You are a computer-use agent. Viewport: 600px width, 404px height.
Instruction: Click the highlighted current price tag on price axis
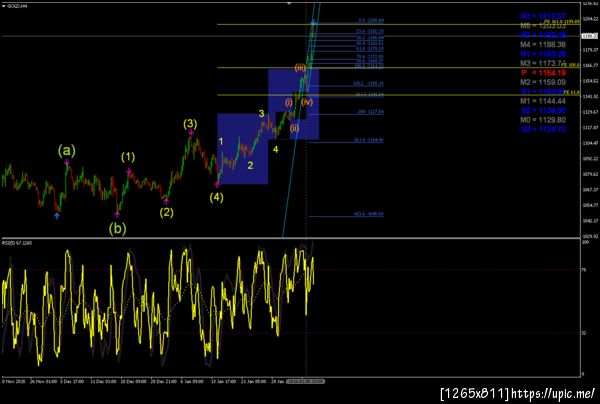pos(589,36)
